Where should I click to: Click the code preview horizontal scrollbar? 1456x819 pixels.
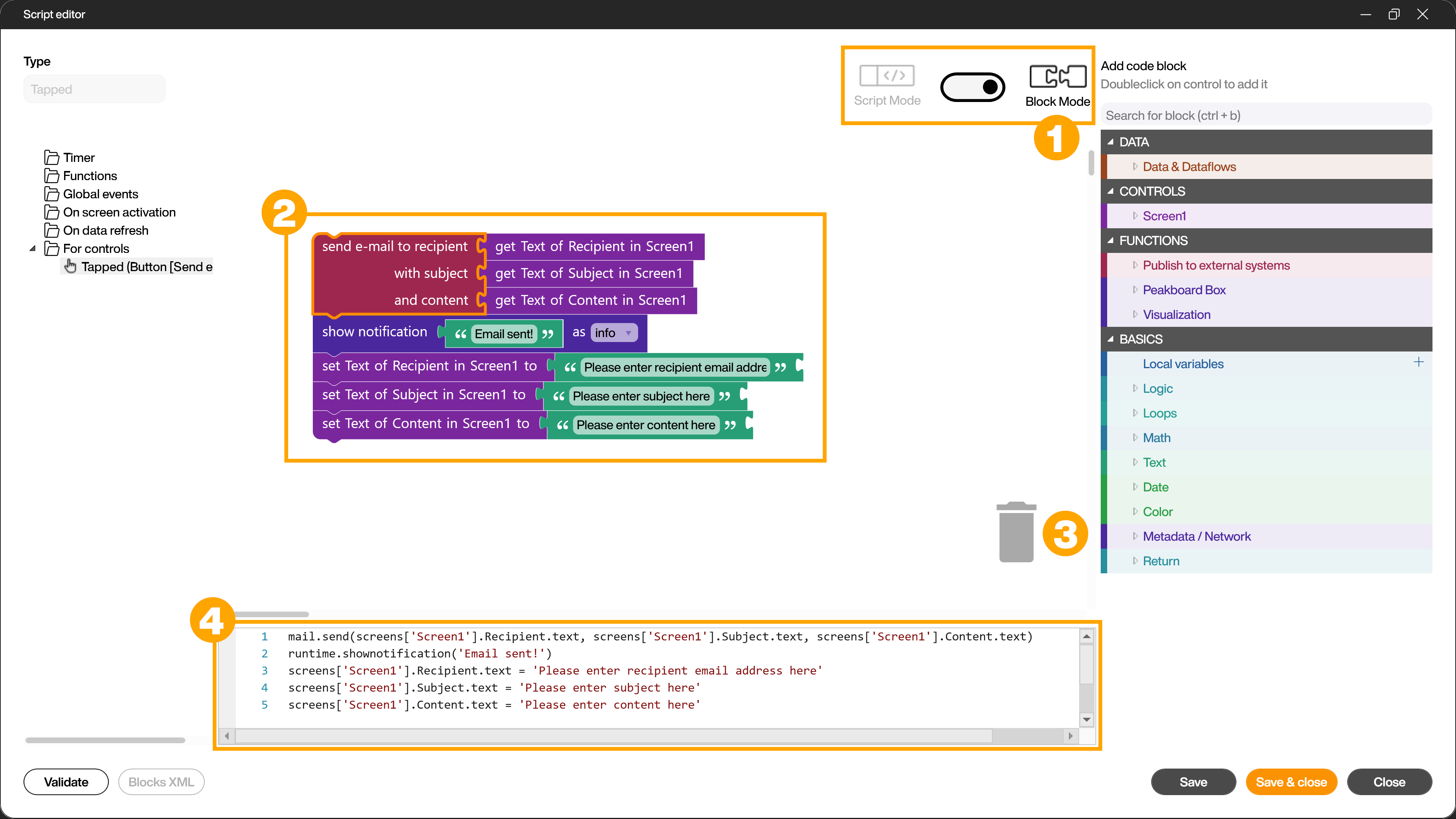(x=613, y=736)
